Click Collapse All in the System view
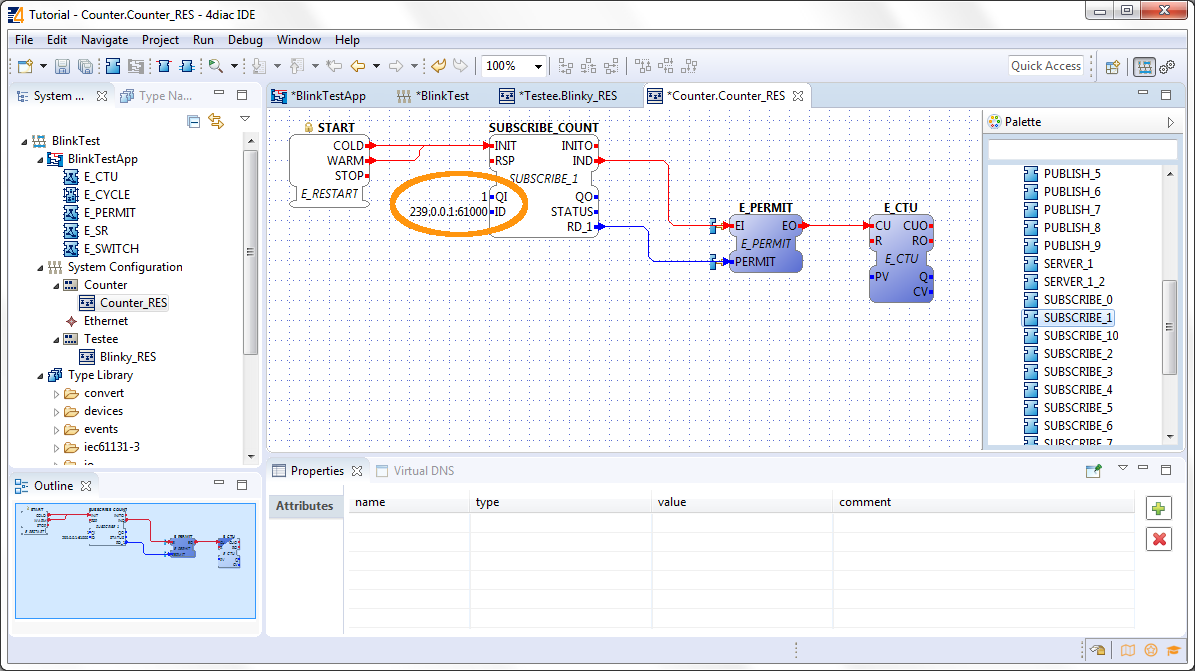 pos(193,120)
